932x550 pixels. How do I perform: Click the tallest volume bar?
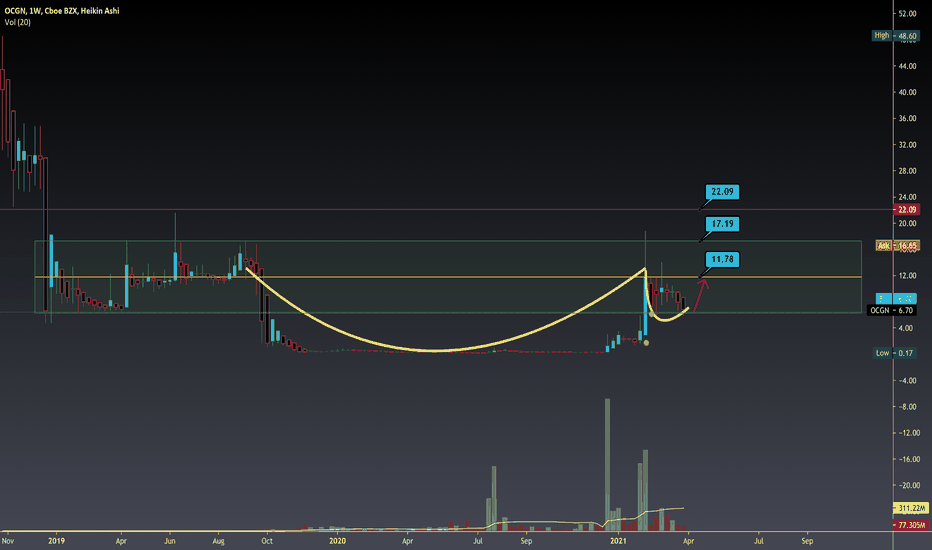pyautogui.click(x=607, y=464)
